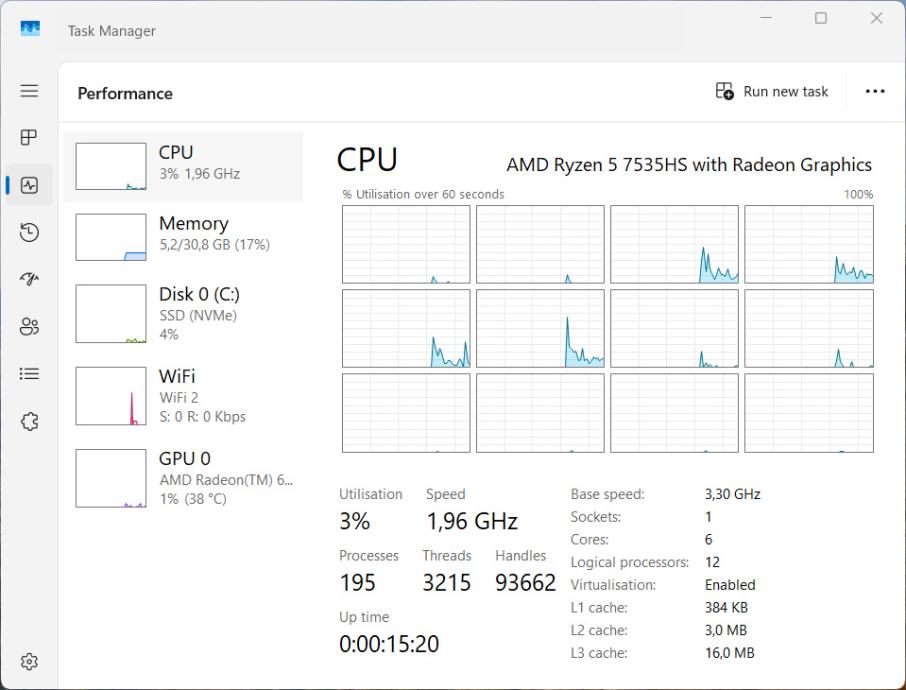Open the three-dots more options menu

pyautogui.click(x=875, y=92)
